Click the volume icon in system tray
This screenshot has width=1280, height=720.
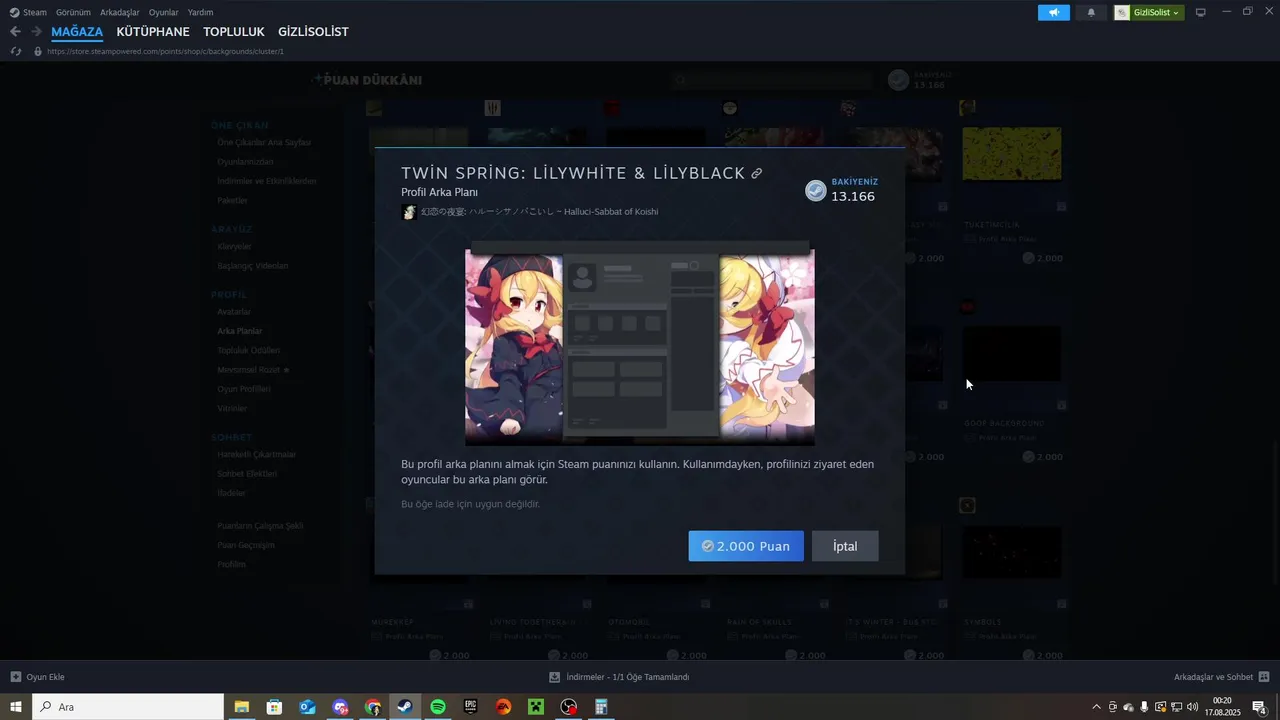(1192, 707)
